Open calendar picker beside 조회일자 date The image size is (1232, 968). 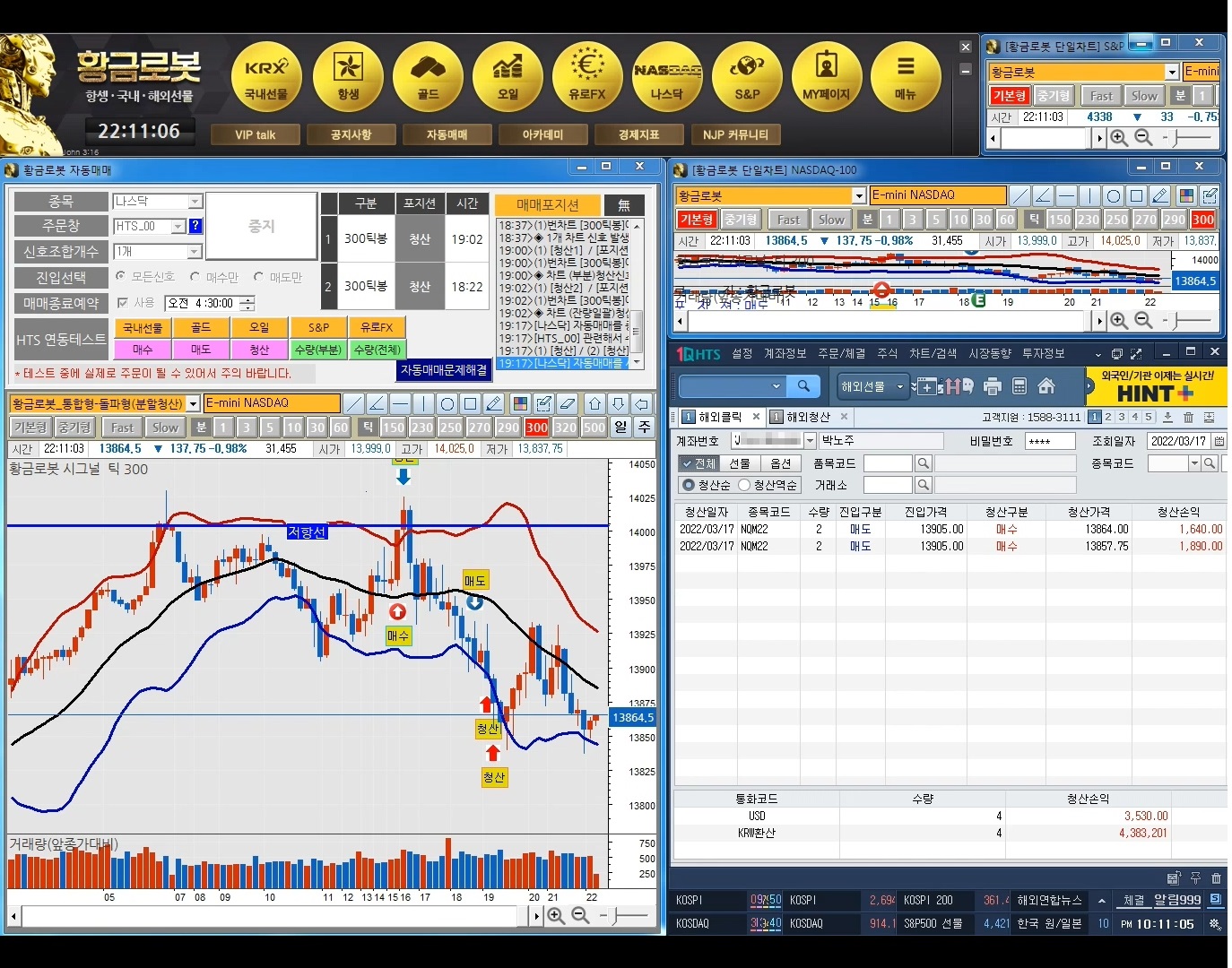click(x=1219, y=441)
